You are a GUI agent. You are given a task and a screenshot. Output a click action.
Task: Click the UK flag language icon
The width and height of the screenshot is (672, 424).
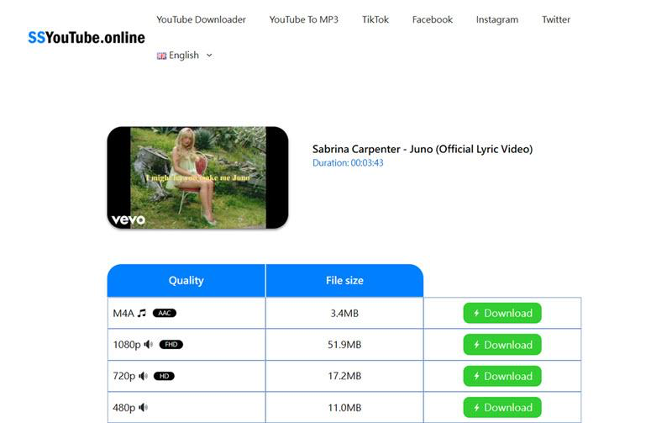(161, 56)
